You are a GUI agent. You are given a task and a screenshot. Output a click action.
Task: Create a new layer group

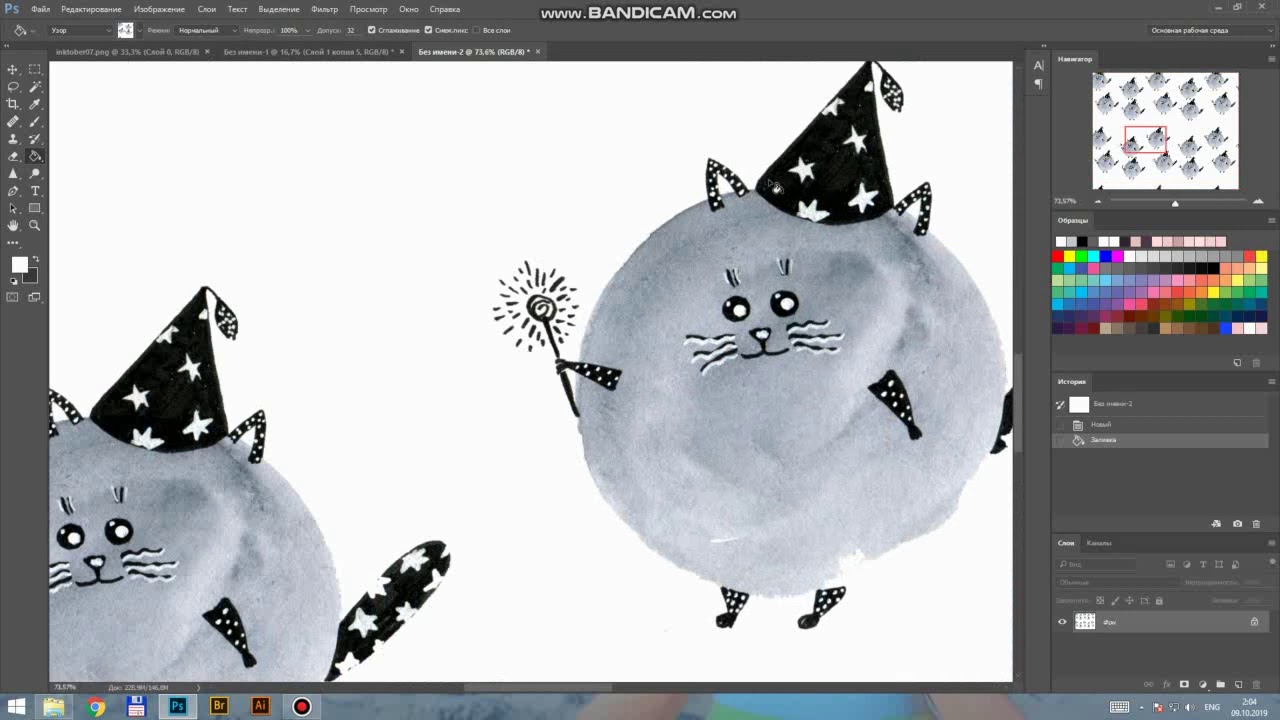[1220, 685]
